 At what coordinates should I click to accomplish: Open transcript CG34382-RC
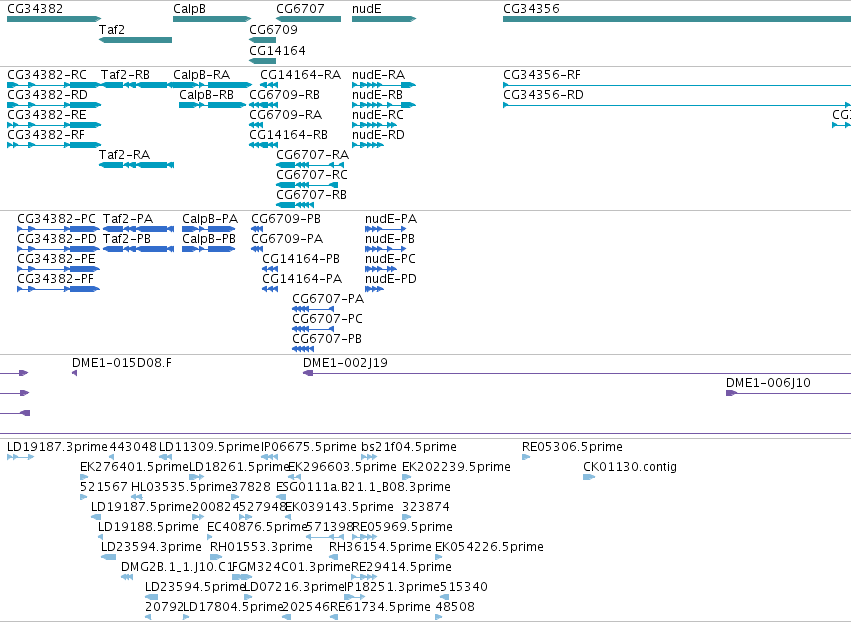click(54, 85)
